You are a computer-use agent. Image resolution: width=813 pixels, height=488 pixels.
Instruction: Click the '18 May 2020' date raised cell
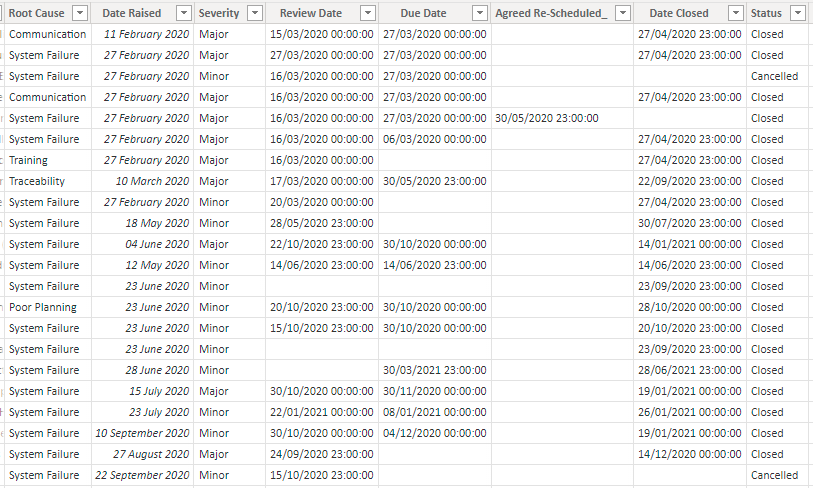tap(143, 223)
